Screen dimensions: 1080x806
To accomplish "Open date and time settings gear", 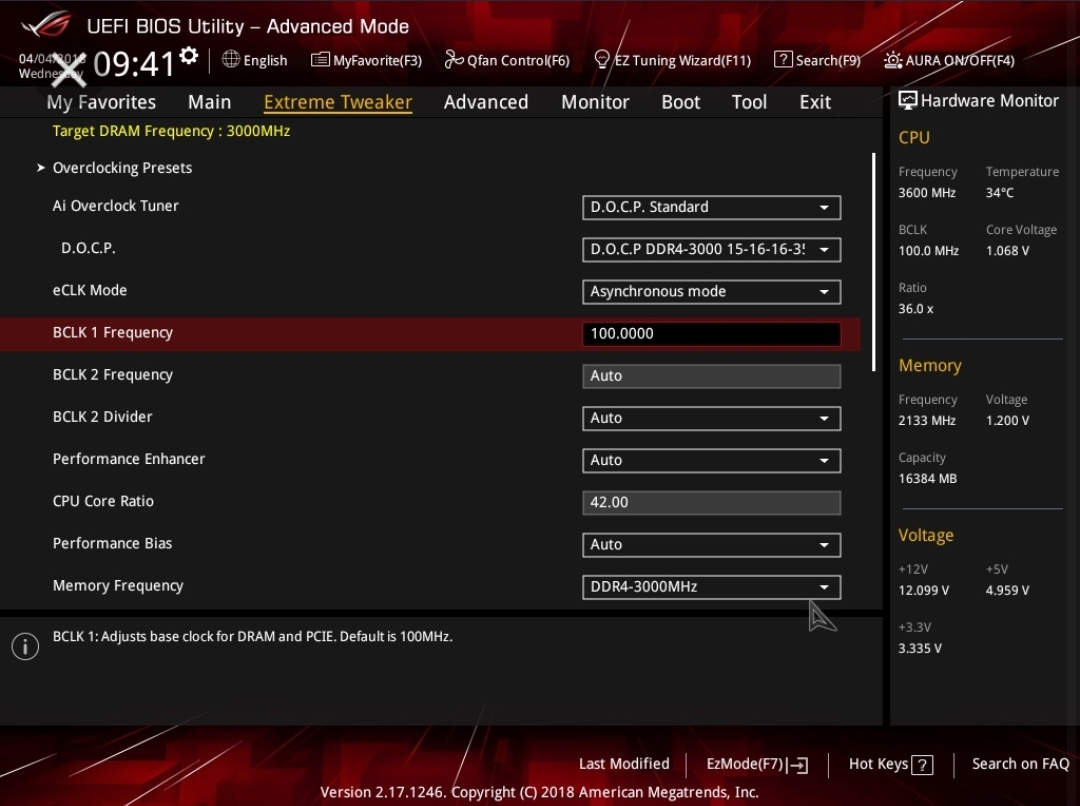I will tap(189, 56).
